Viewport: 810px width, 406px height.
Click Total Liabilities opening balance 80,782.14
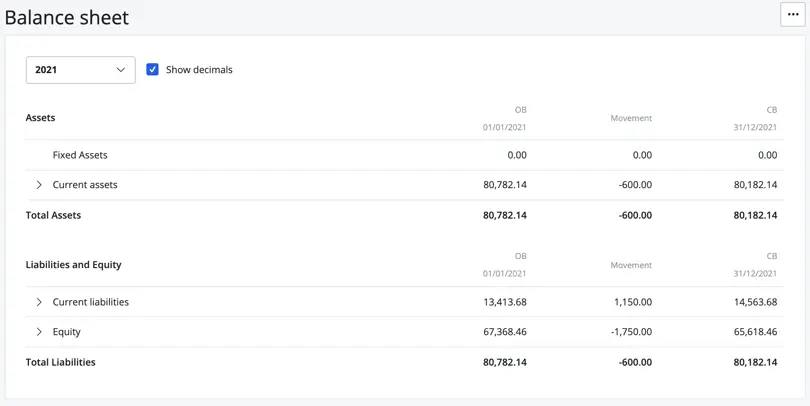click(x=505, y=363)
